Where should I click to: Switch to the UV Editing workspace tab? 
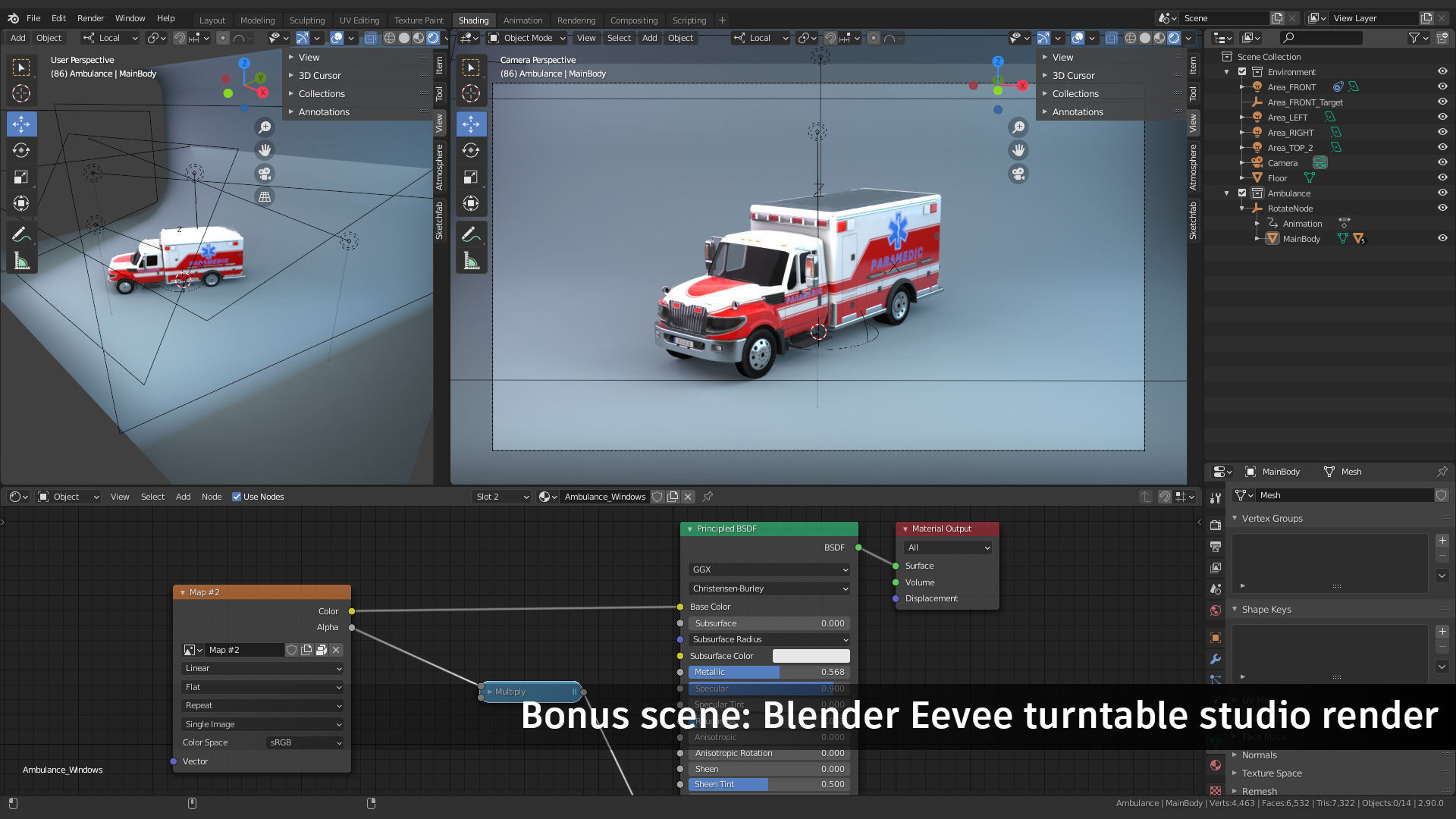(359, 20)
